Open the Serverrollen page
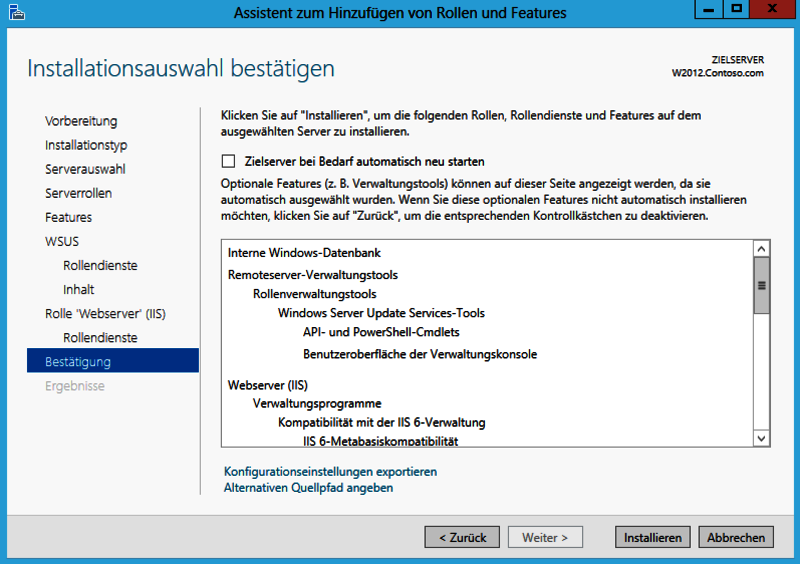The image size is (800, 564). click(x=79, y=193)
